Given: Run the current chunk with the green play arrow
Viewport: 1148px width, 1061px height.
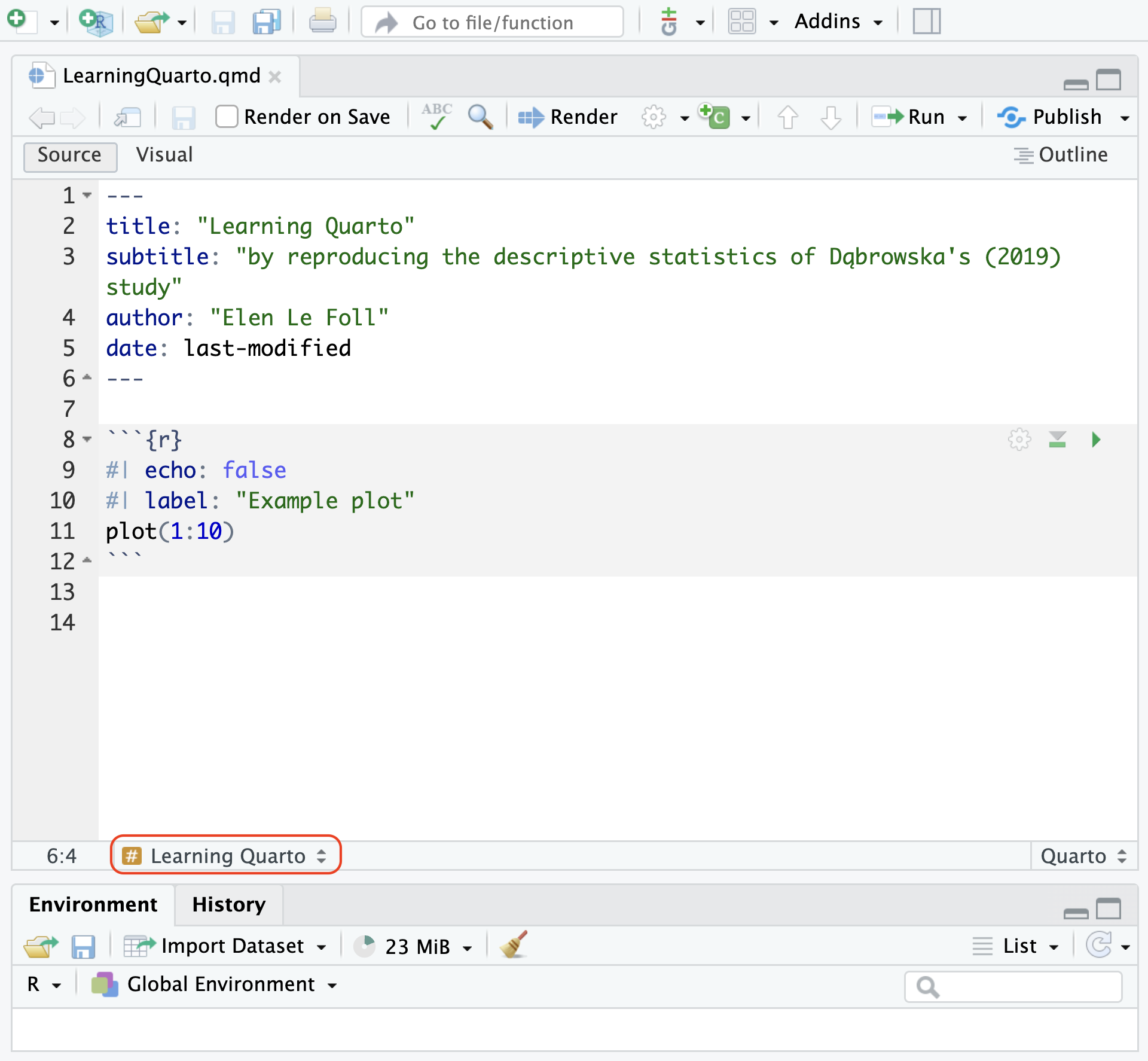Looking at the screenshot, I should [x=1097, y=440].
